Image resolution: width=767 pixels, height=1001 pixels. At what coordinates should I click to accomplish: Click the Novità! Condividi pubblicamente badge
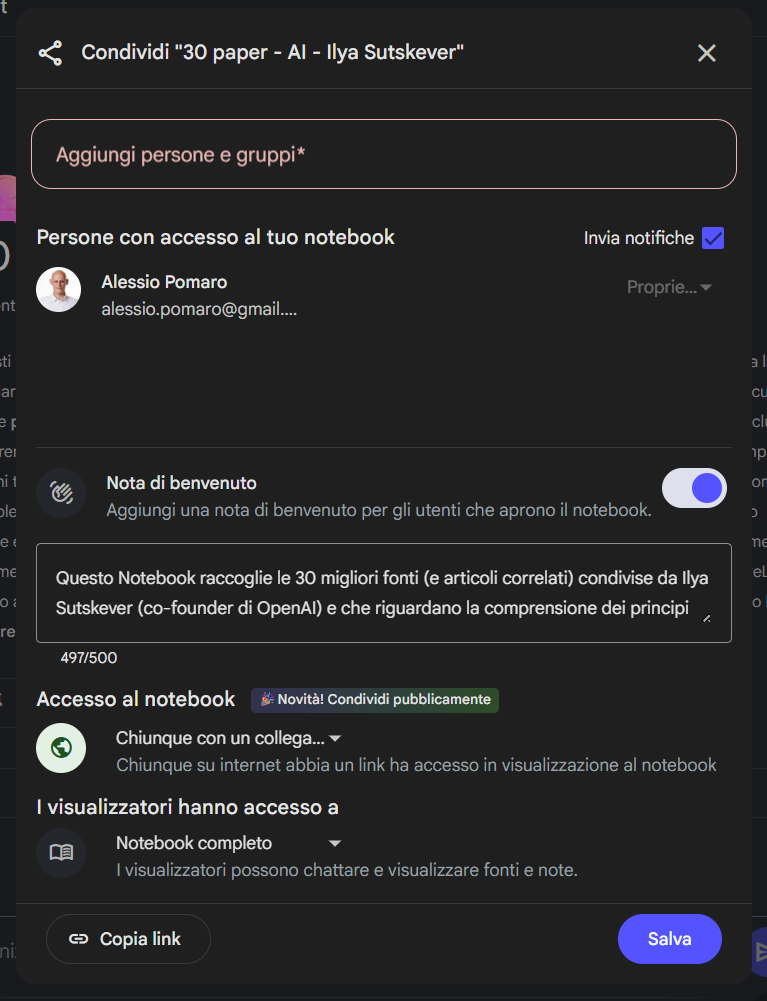click(x=375, y=700)
